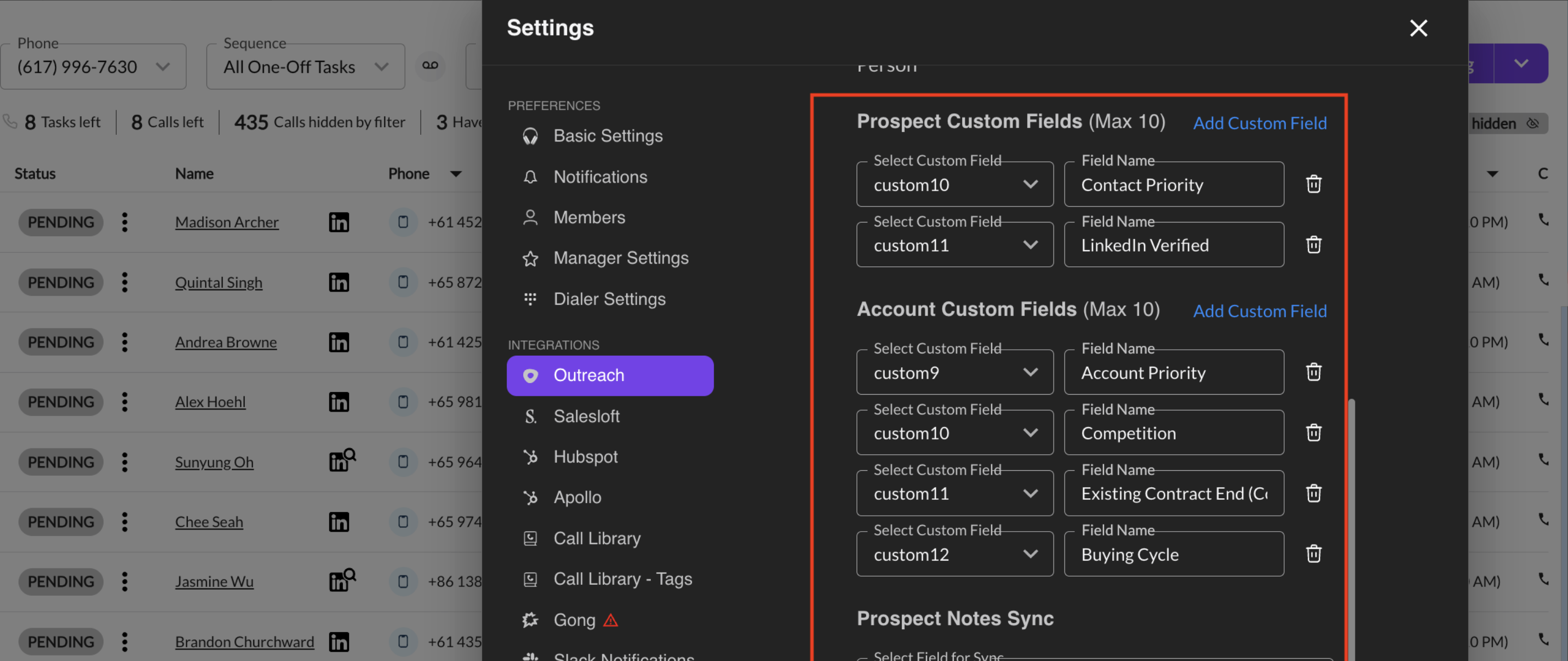Sort by the Phone column arrow
The image size is (1568, 661).
(x=456, y=174)
